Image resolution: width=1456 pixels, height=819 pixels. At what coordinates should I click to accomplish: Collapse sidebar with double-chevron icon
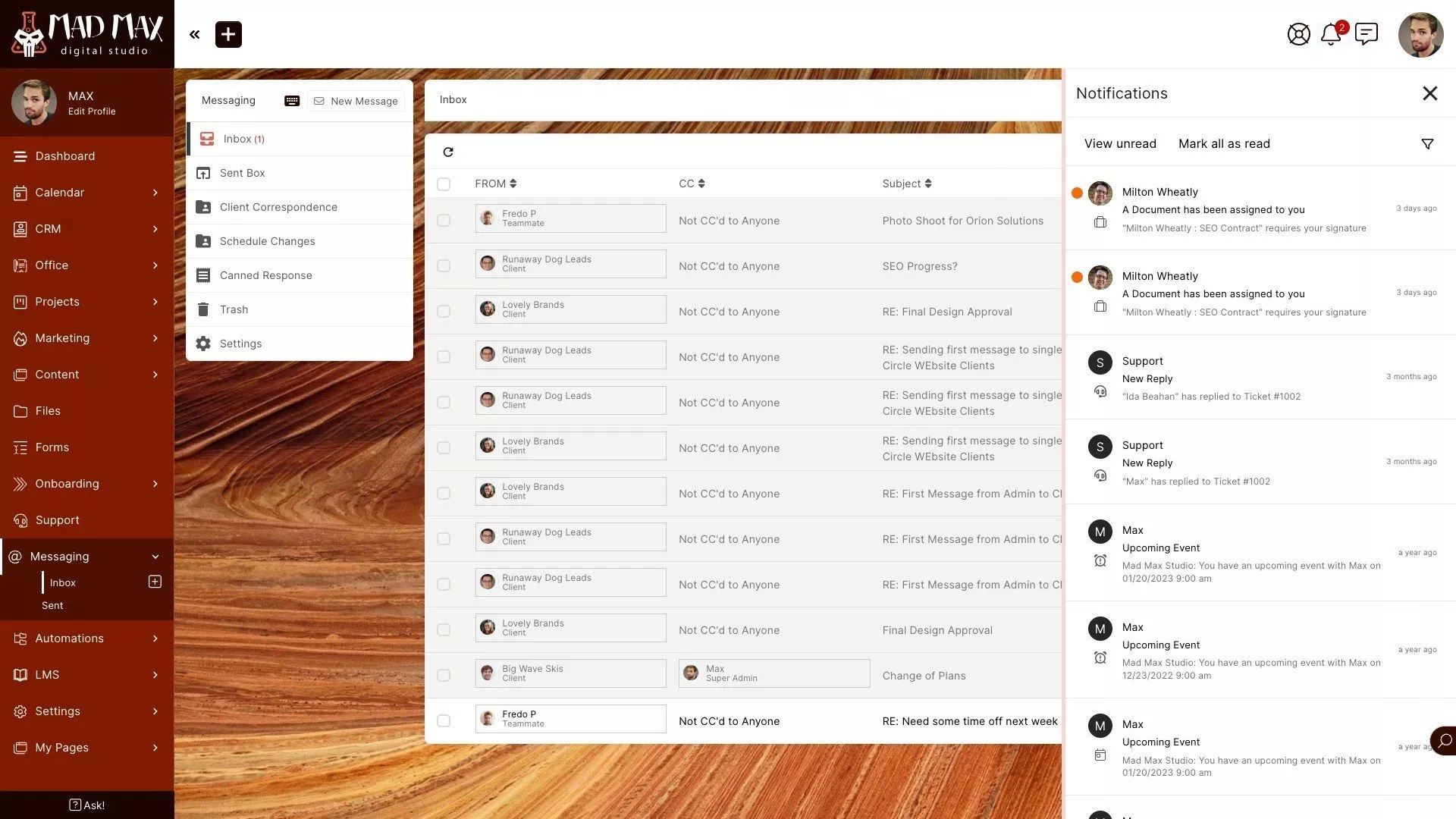195,34
